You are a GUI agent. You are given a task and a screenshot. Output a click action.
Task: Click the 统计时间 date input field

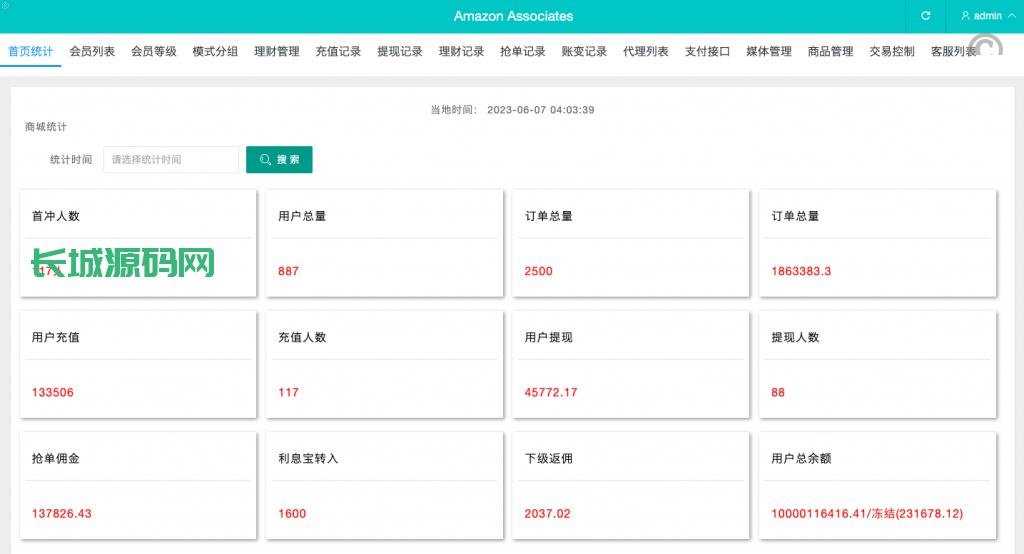pos(171,160)
